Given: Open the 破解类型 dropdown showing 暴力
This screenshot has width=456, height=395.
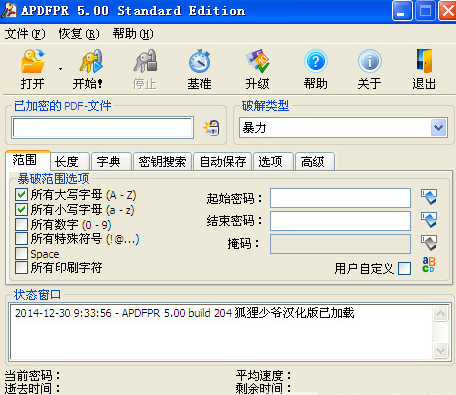Looking at the screenshot, I should 343,127.
